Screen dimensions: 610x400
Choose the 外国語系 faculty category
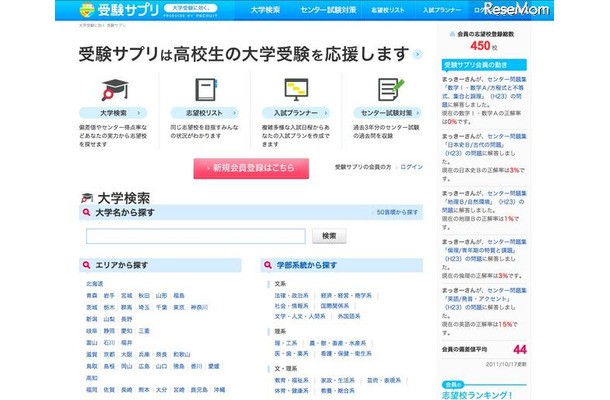click(349, 316)
